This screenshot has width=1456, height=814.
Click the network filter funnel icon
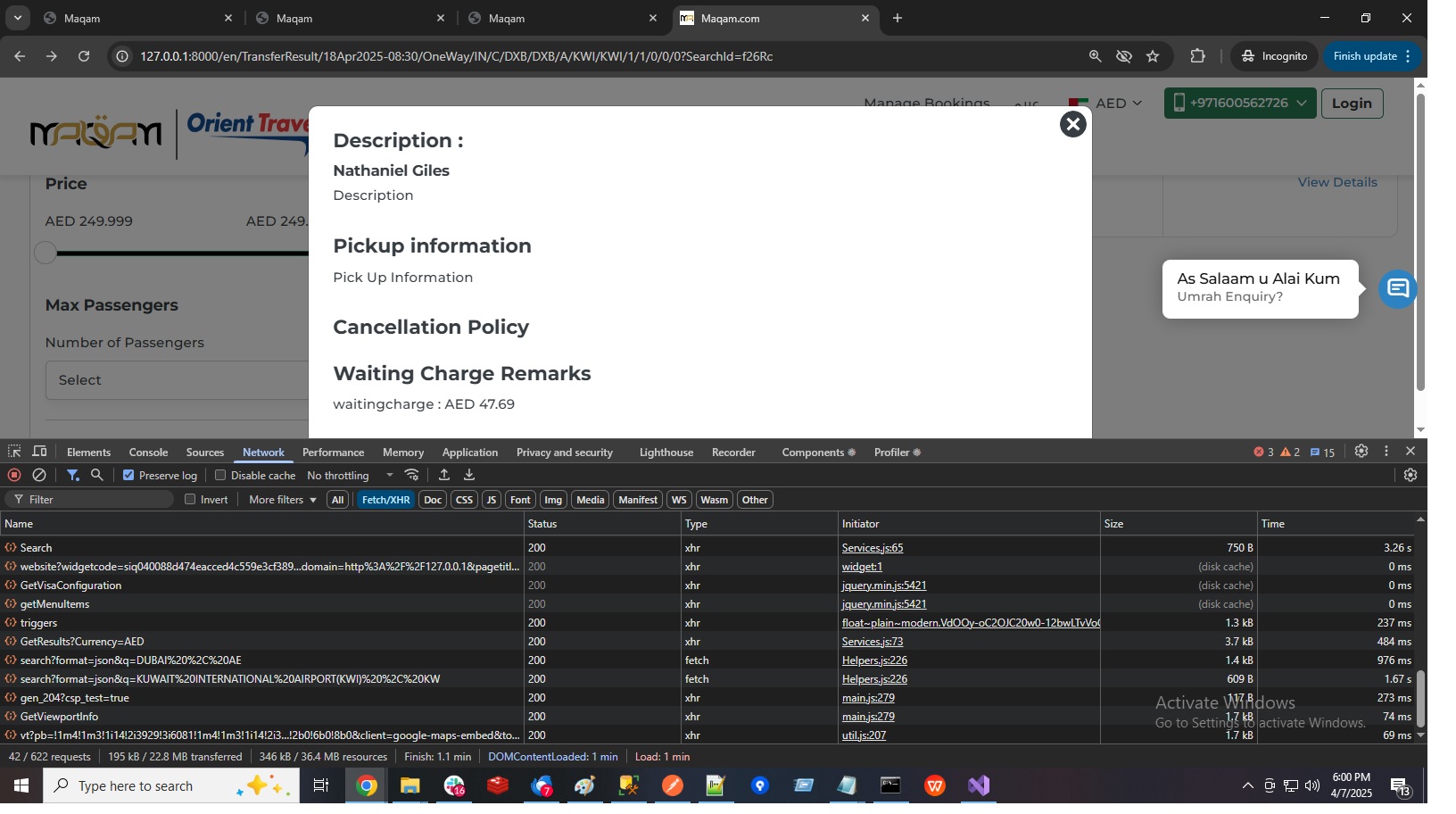(x=73, y=476)
